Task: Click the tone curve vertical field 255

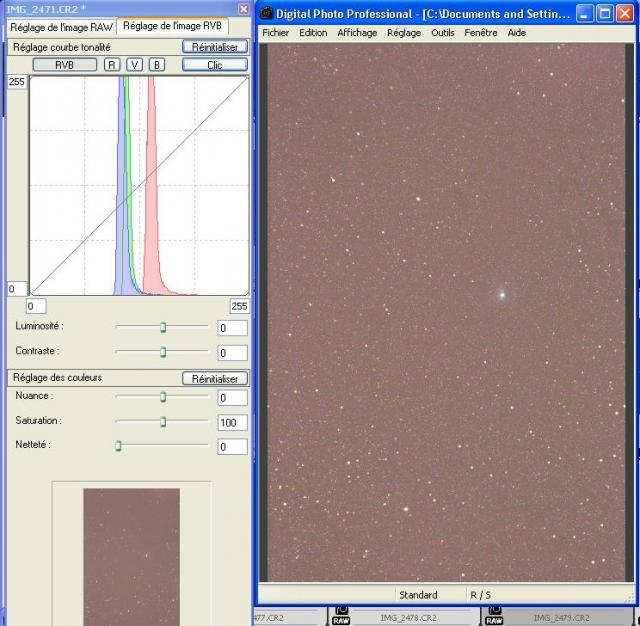Action: coord(17,82)
